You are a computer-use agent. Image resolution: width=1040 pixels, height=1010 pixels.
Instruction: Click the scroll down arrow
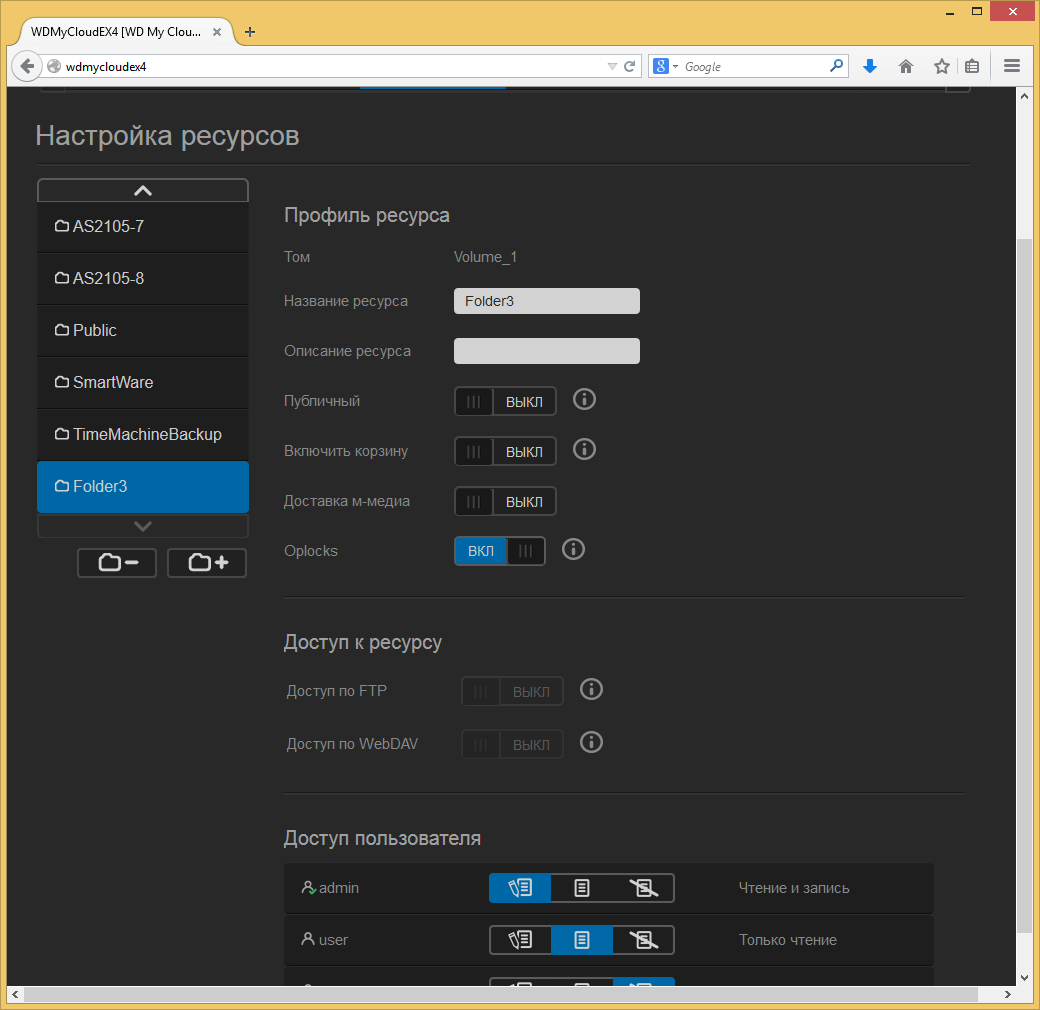point(1024,978)
